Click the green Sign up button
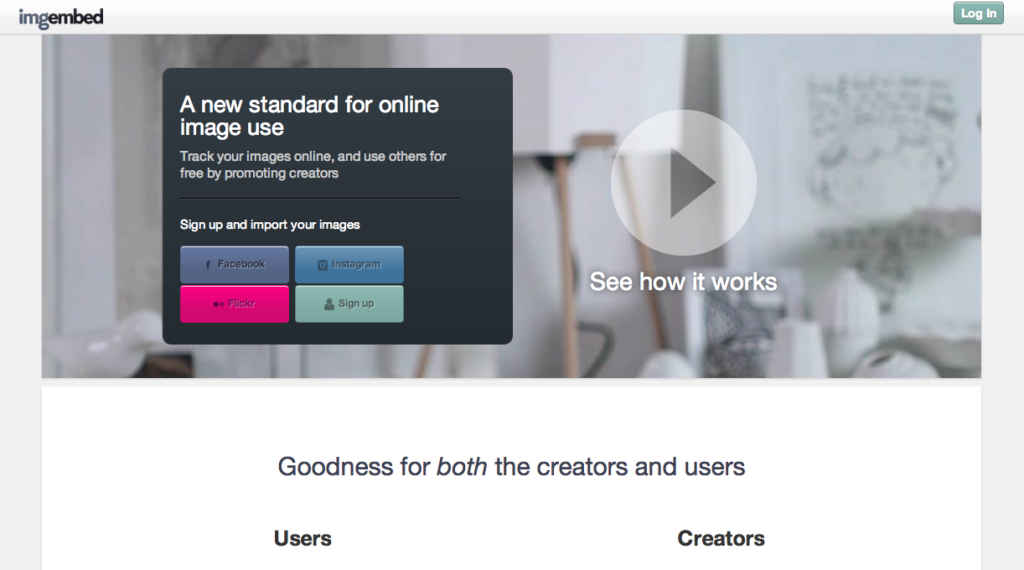The image size is (1024, 570). coord(349,304)
